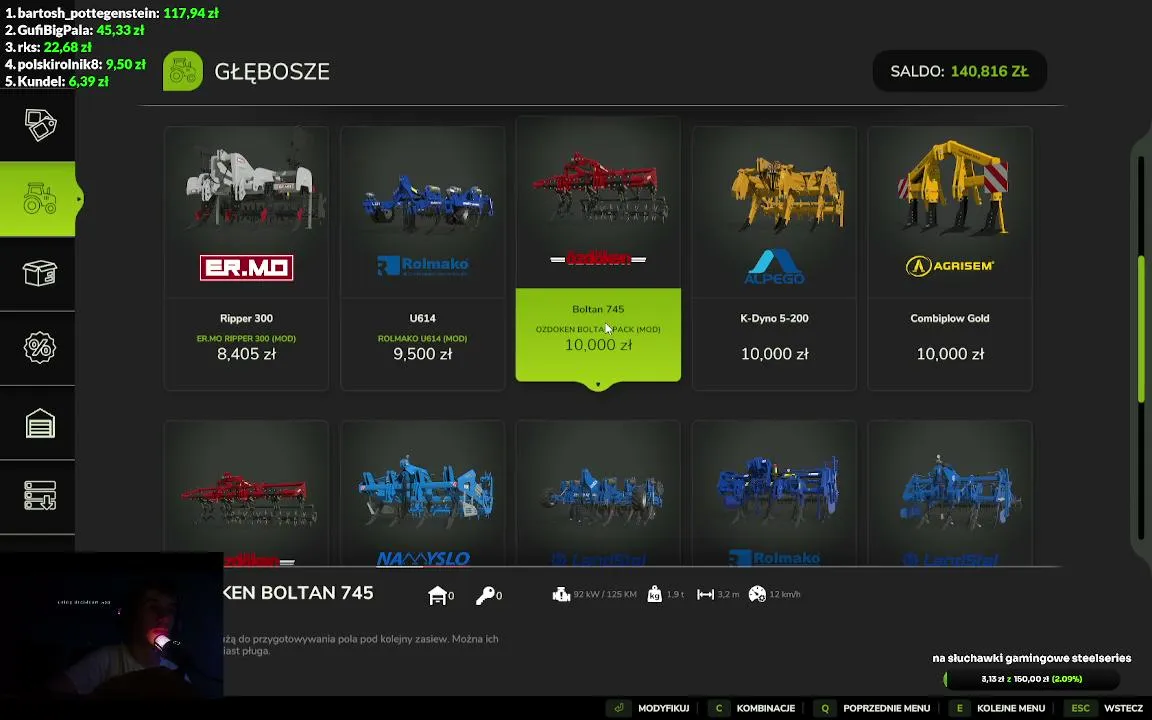Image resolution: width=1152 pixels, height=720 pixels.
Task: Open the used-sale tags icon in sidebar
Action: tap(40, 125)
